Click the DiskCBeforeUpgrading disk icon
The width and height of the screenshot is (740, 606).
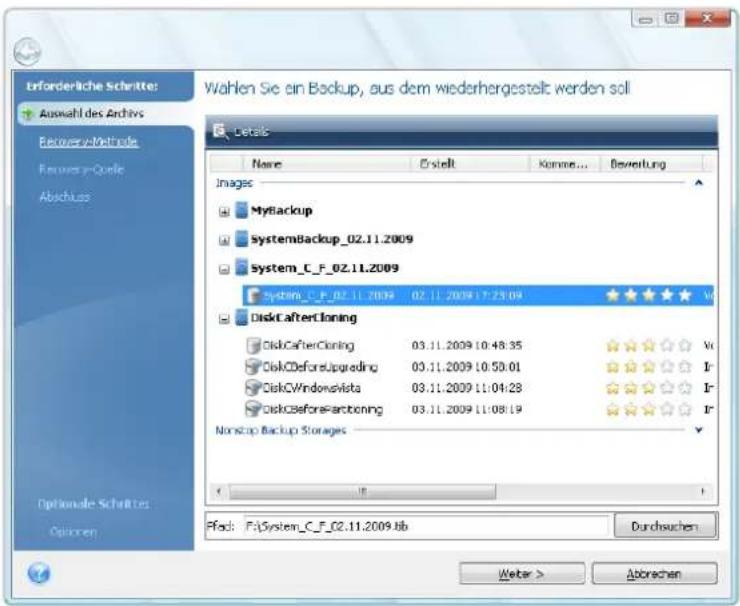(253, 366)
